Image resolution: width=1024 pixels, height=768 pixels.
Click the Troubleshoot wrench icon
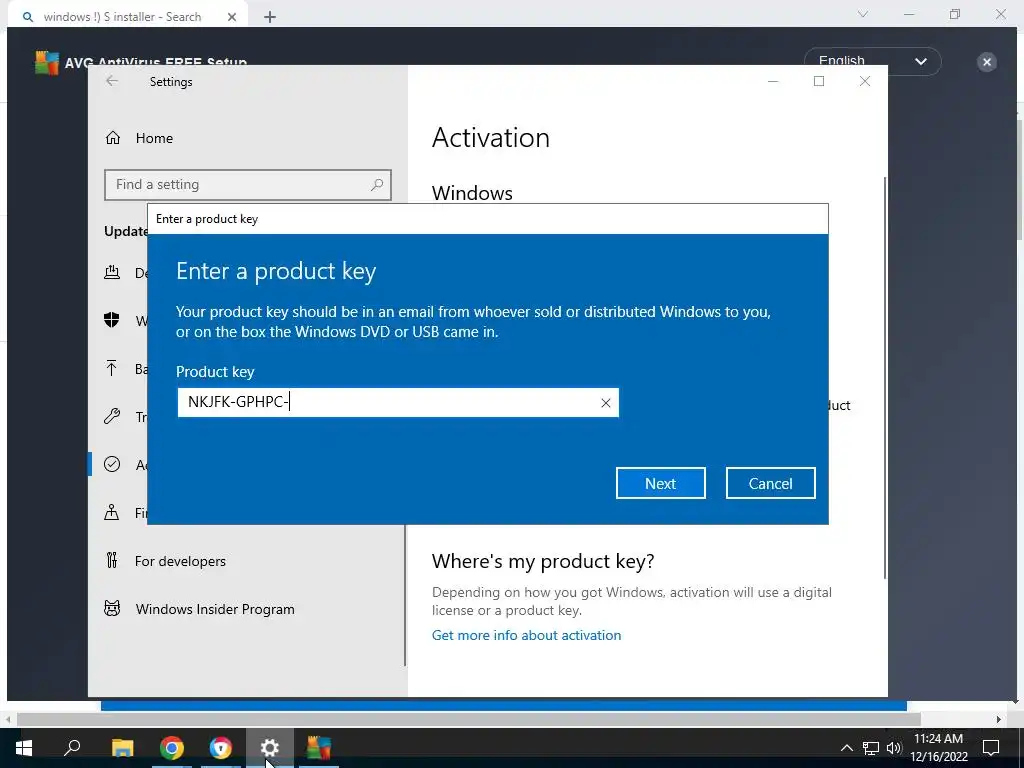[112, 416]
